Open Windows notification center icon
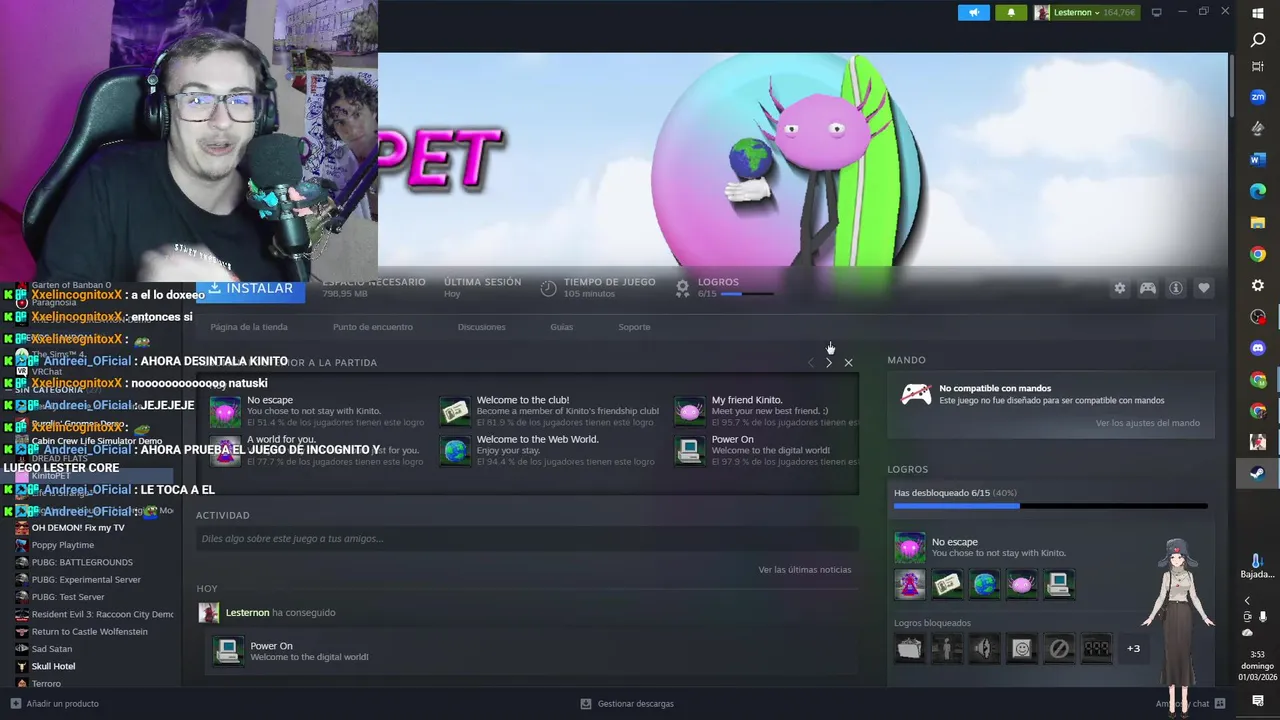 tap(1258, 701)
